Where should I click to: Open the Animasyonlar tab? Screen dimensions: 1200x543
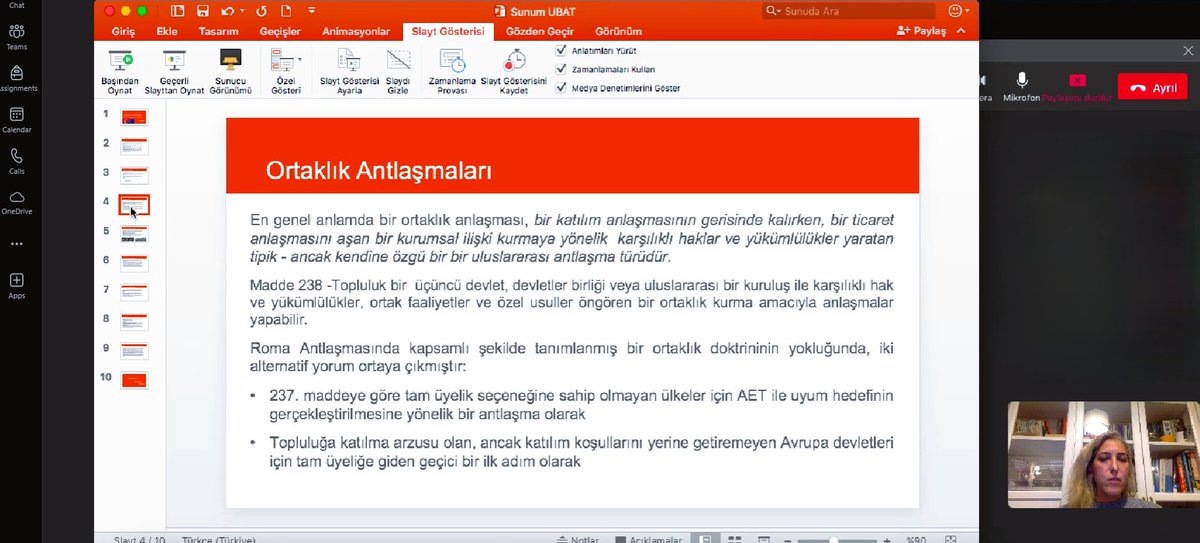(x=356, y=31)
